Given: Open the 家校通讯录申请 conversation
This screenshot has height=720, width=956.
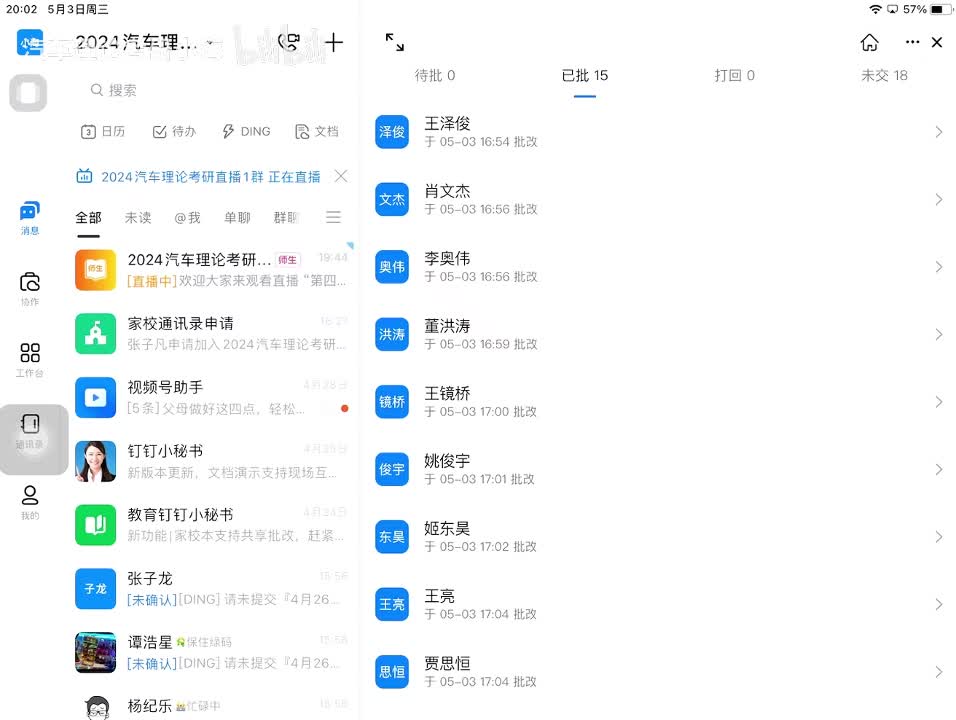Looking at the screenshot, I should point(212,333).
